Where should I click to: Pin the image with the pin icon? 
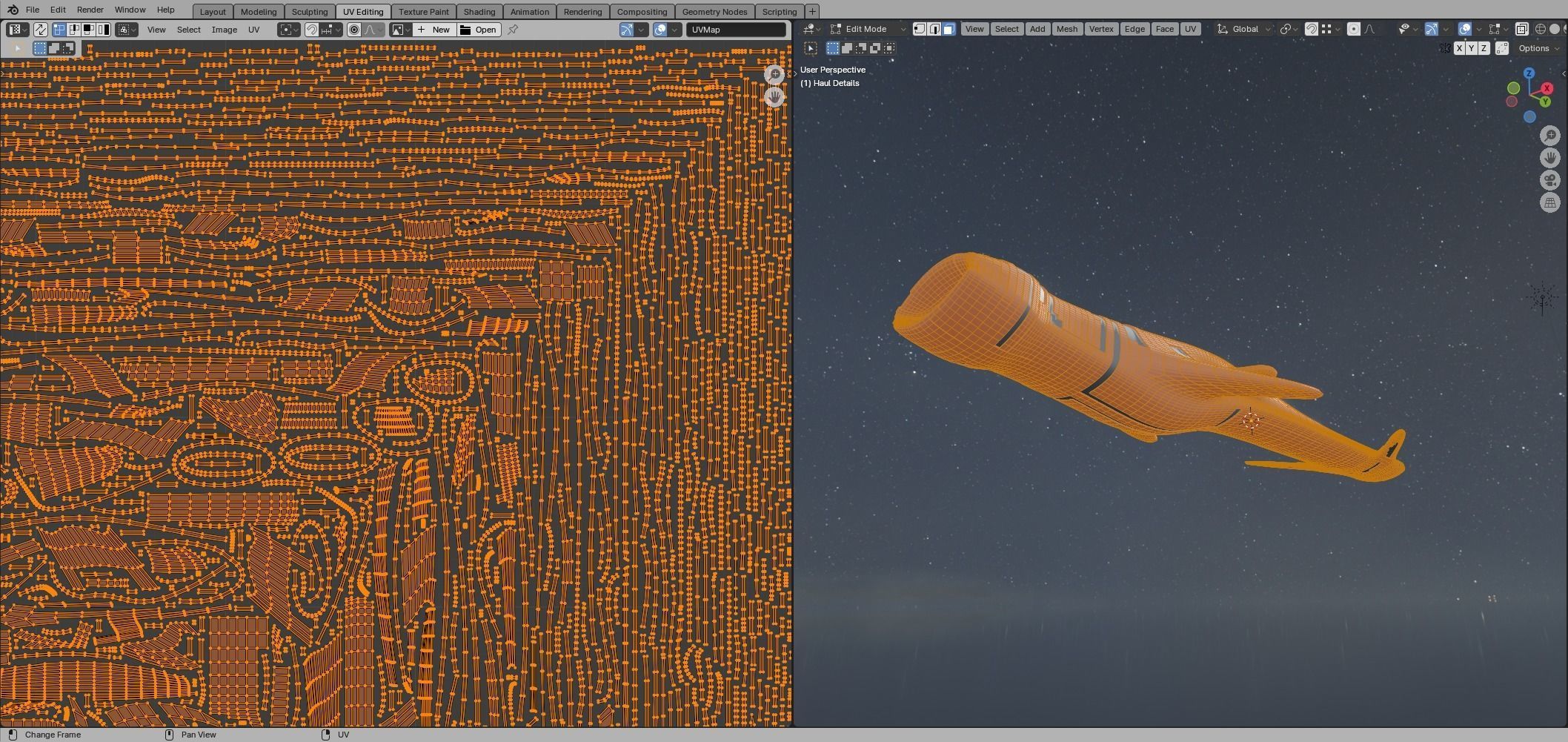pyautogui.click(x=513, y=30)
